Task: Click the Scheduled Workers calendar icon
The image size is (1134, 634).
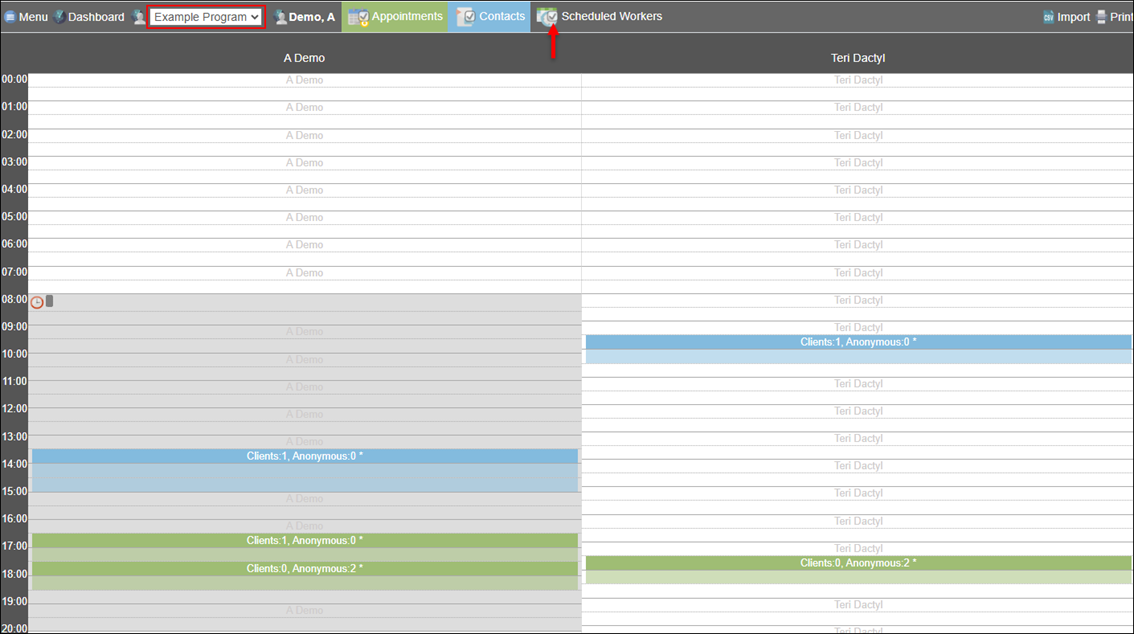Action: pyautogui.click(x=547, y=17)
